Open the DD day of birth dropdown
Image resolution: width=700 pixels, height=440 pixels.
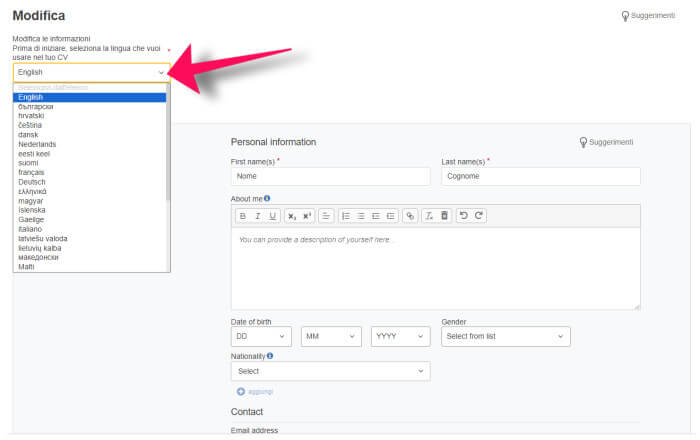(260, 337)
